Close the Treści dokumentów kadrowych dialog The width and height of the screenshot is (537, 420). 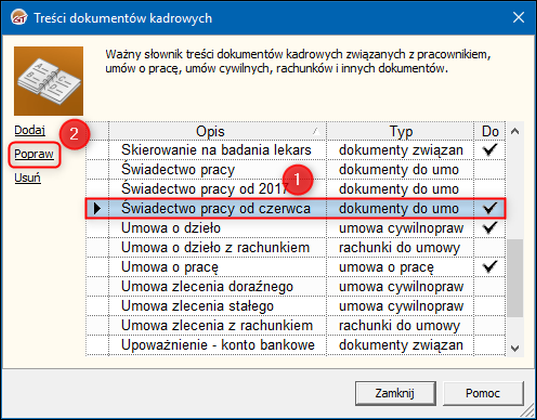tap(519, 17)
